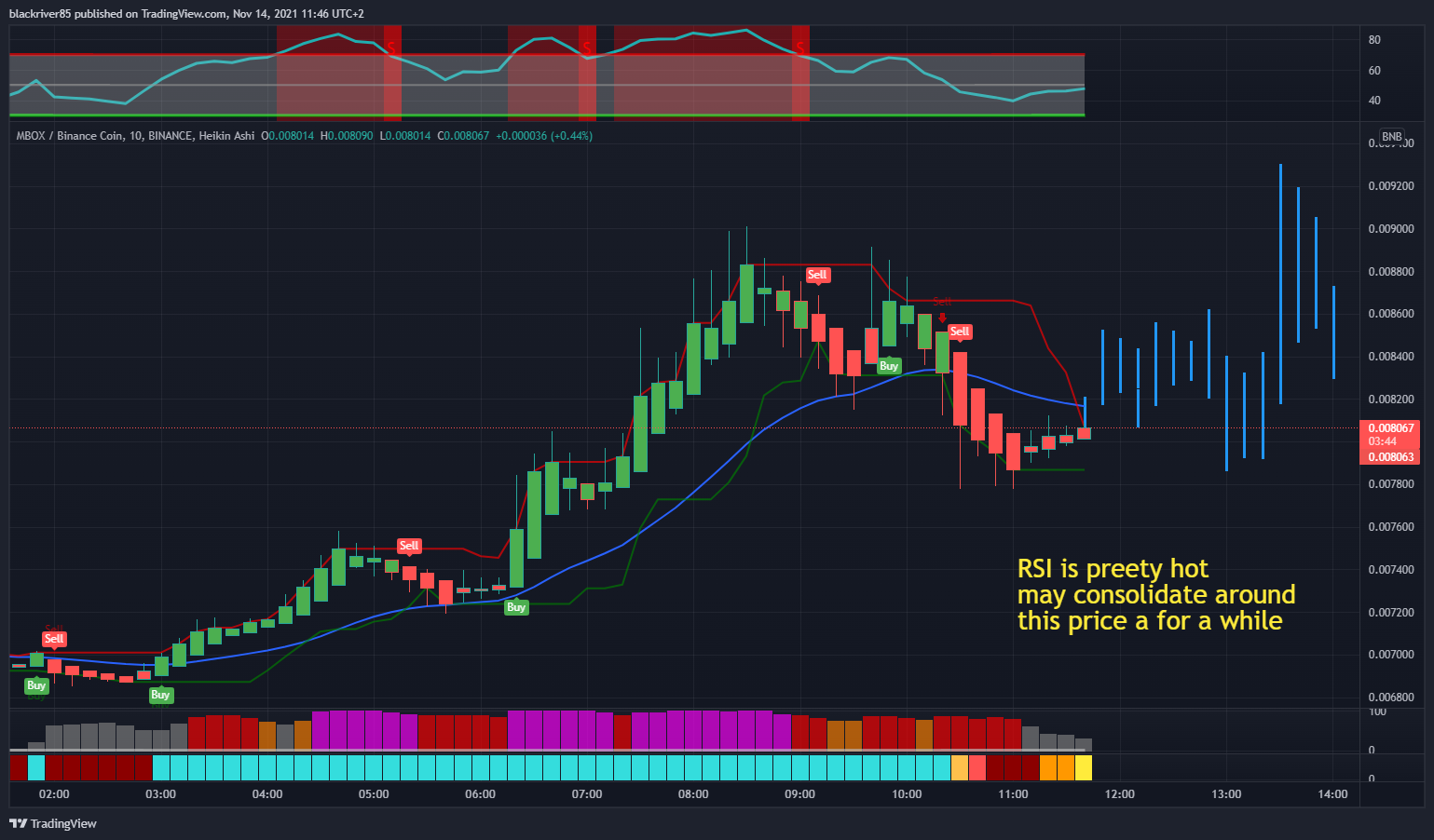
Task: Click the close value C0.008067 in header
Action: pyautogui.click(x=463, y=136)
